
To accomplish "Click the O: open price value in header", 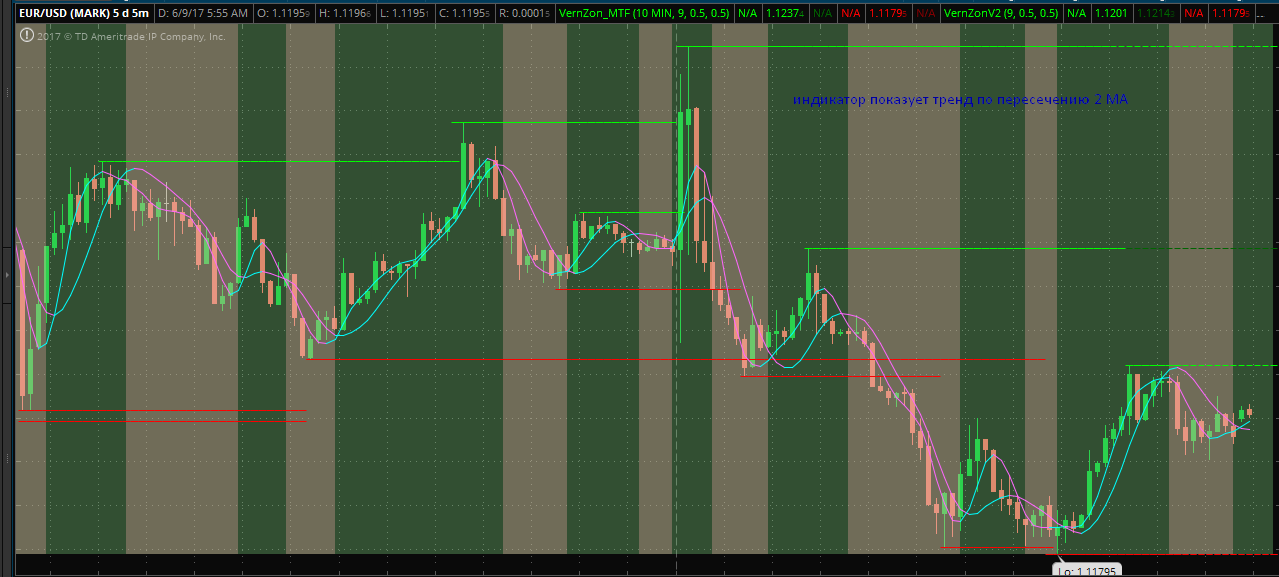I will coord(283,13).
